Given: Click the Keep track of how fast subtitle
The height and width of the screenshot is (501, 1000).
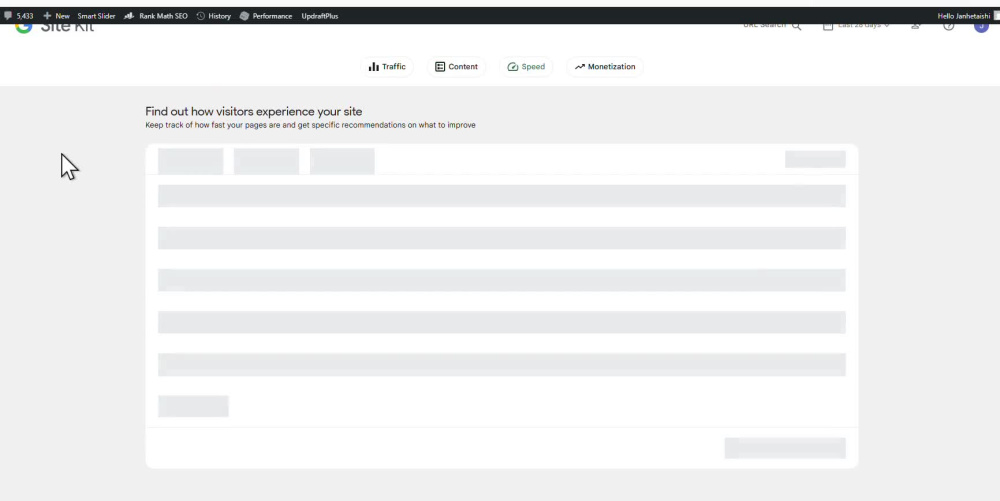Looking at the screenshot, I should click(311, 125).
